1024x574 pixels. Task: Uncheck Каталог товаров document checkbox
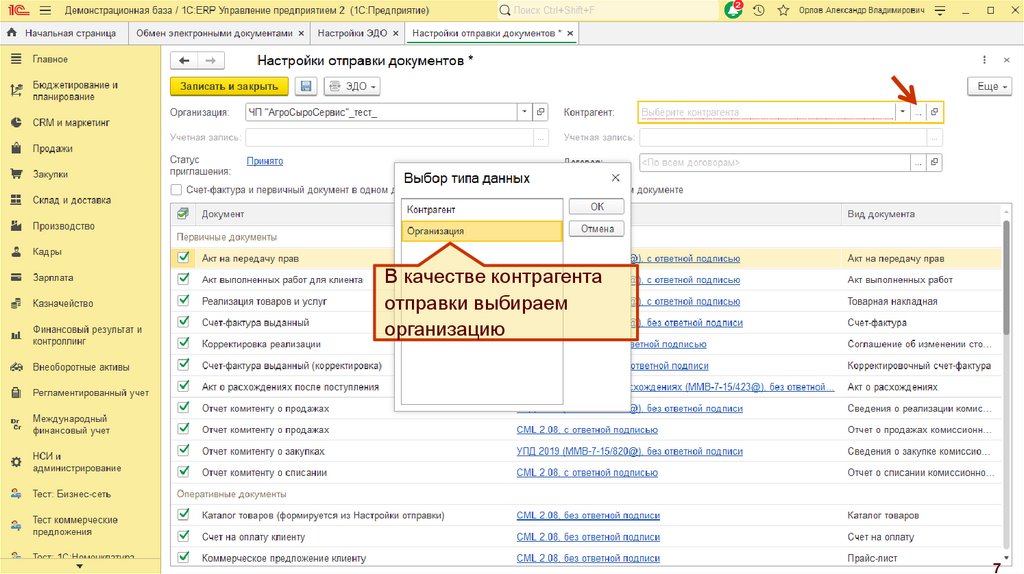(183, 515)
